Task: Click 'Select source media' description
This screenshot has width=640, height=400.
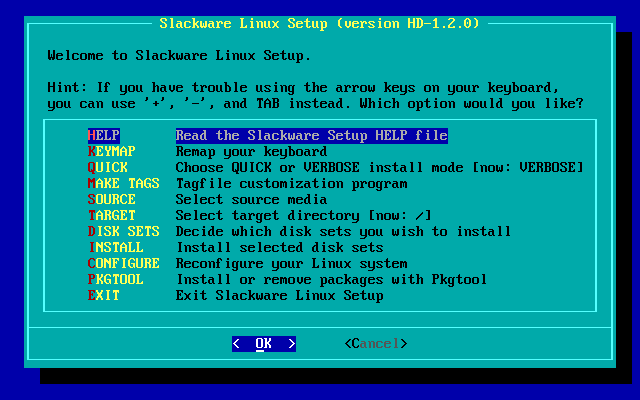Action: 251,199
